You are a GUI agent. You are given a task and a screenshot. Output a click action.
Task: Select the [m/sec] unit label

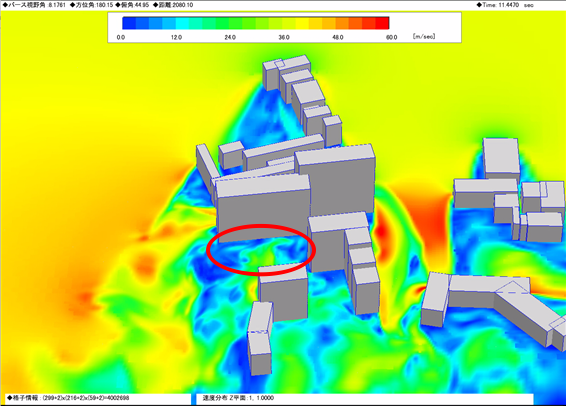coord(424,36)
